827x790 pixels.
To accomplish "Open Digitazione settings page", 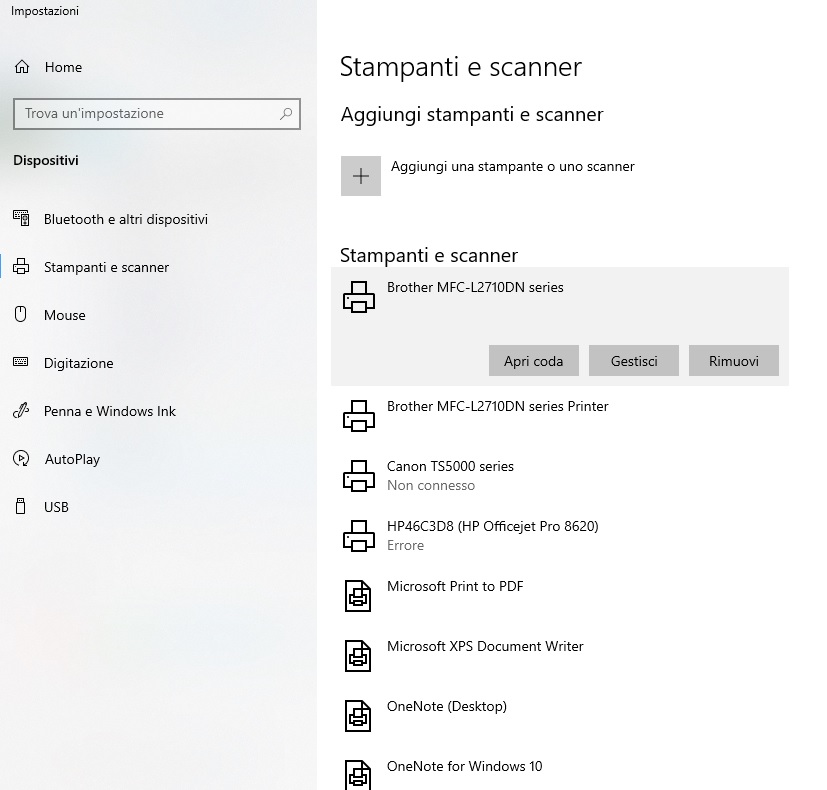I will (158, 363).
